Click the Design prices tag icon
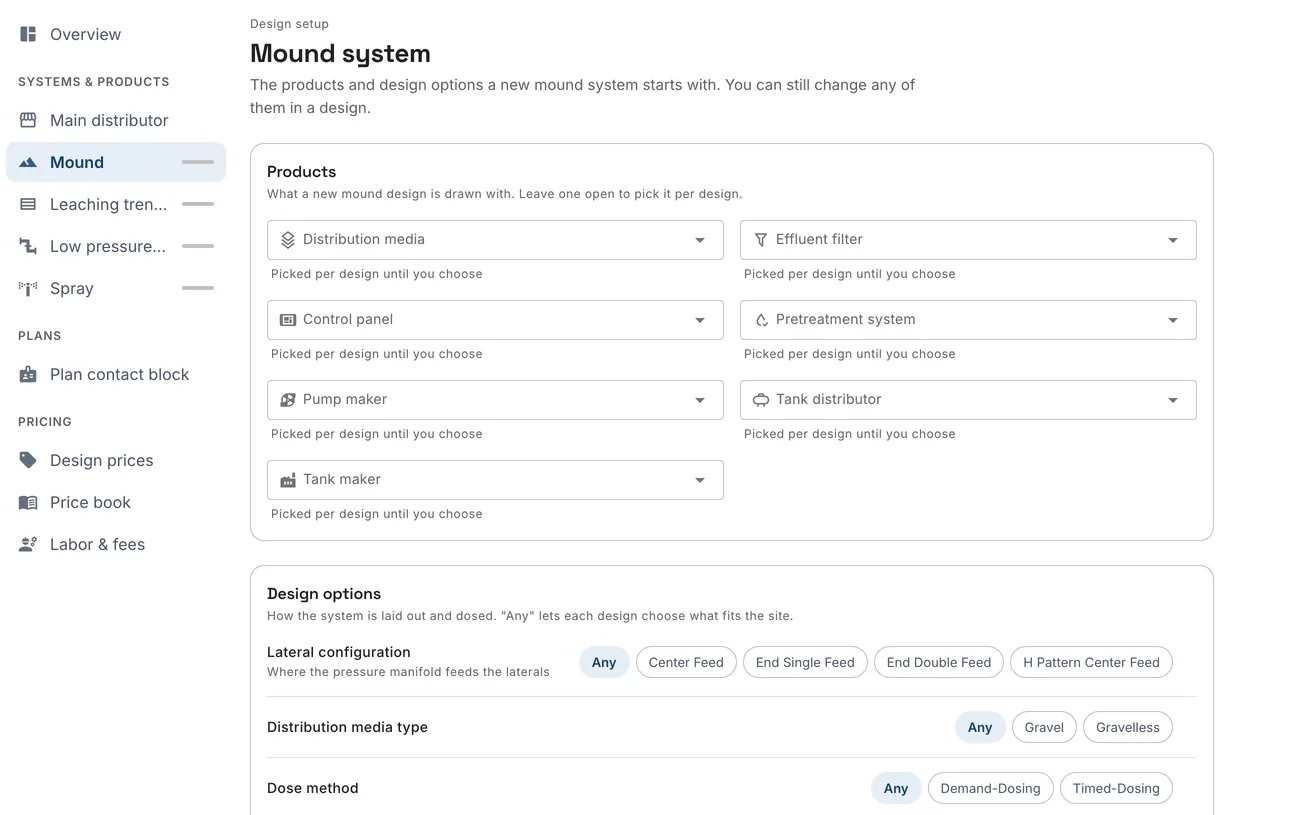 (28, 460)
